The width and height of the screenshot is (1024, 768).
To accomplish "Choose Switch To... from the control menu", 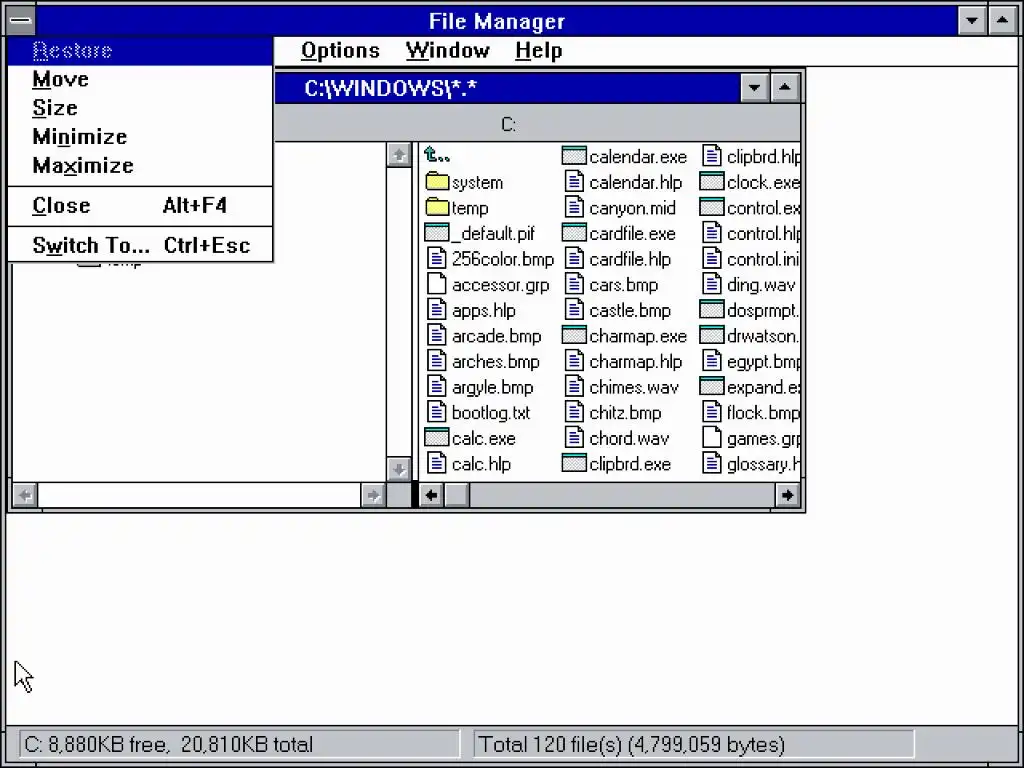I will (140, 246).
